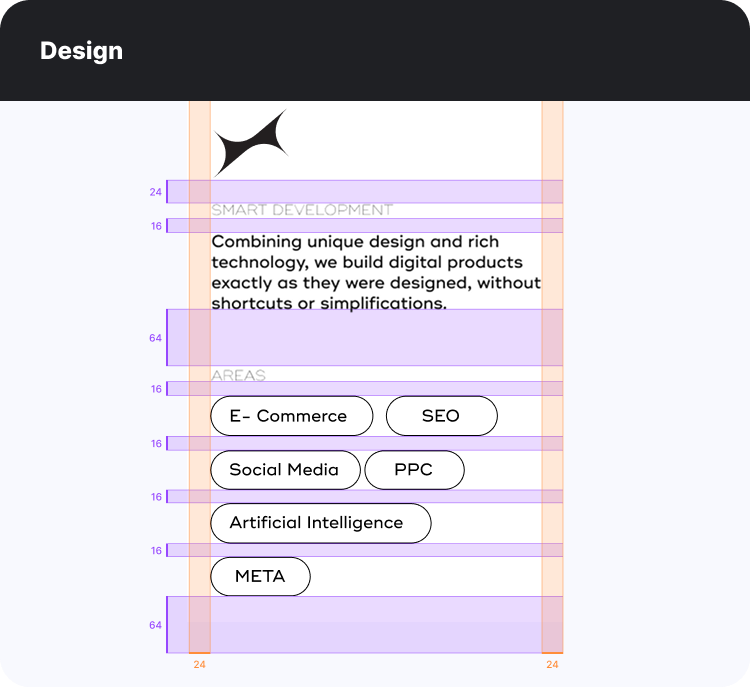
Task: Click the 24 spacing label below the logo
Action: tap(156, 192)
